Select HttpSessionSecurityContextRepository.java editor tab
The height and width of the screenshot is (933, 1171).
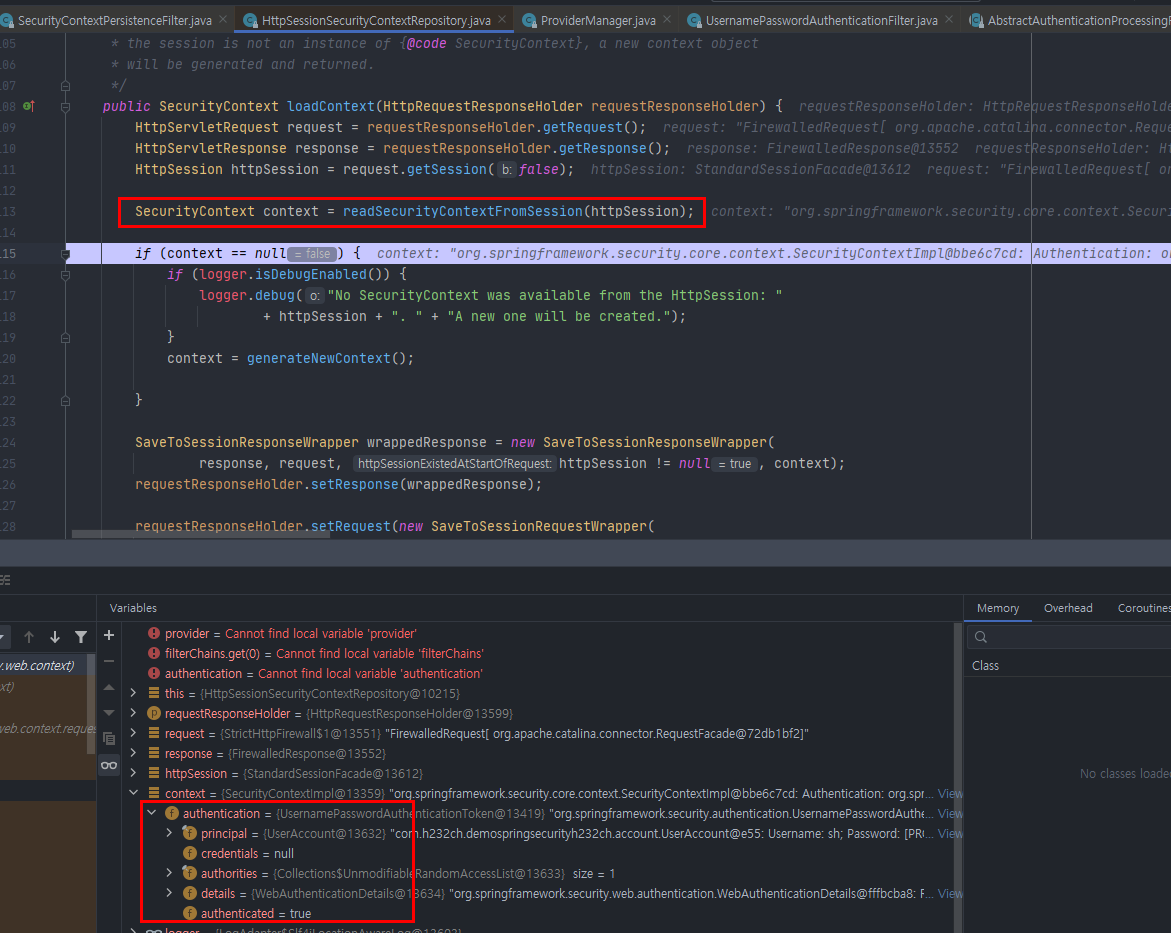pyautogui.click(x=376, y=20)
